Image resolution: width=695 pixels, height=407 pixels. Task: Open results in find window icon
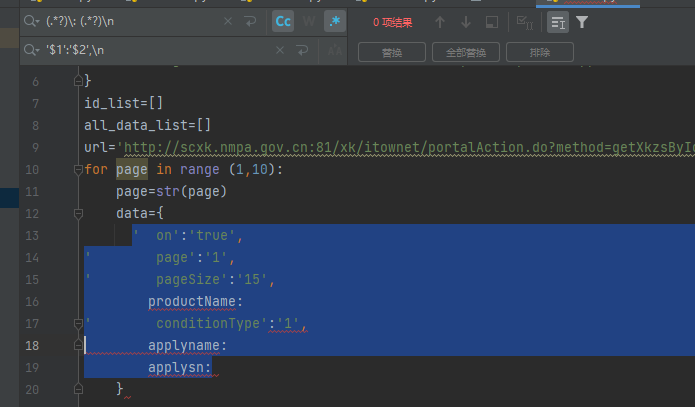tap(492, 22)
